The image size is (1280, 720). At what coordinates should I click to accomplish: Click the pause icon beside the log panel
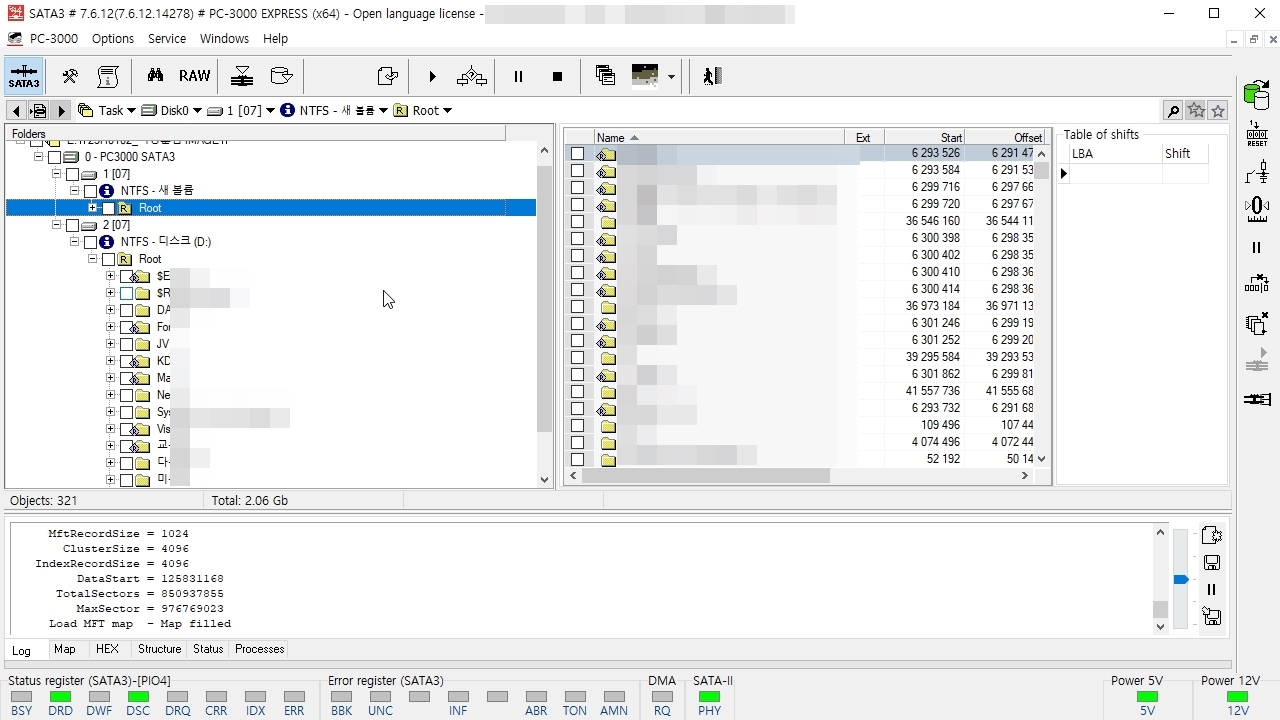point(1211,590)
